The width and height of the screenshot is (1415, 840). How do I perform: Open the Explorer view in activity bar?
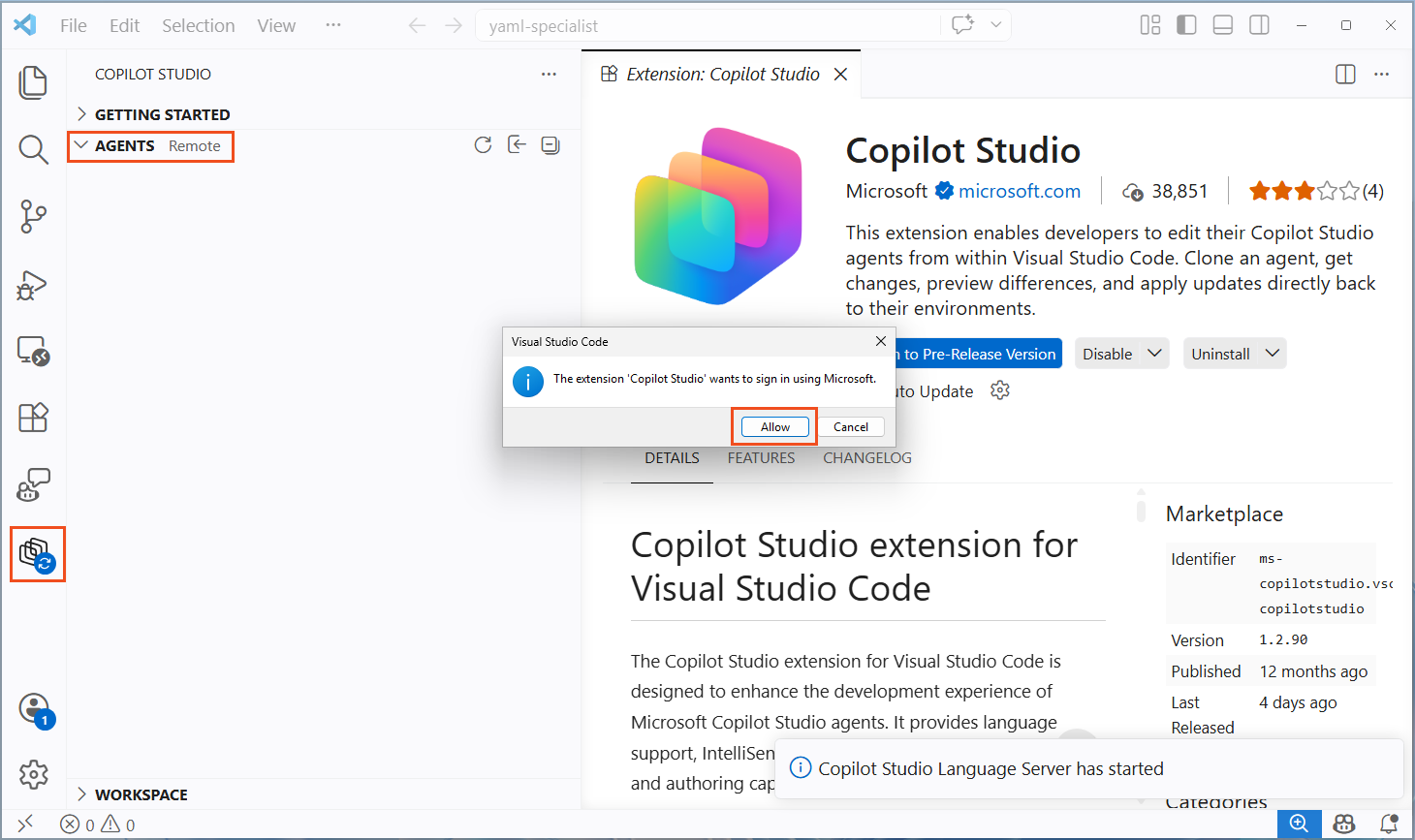33,82
